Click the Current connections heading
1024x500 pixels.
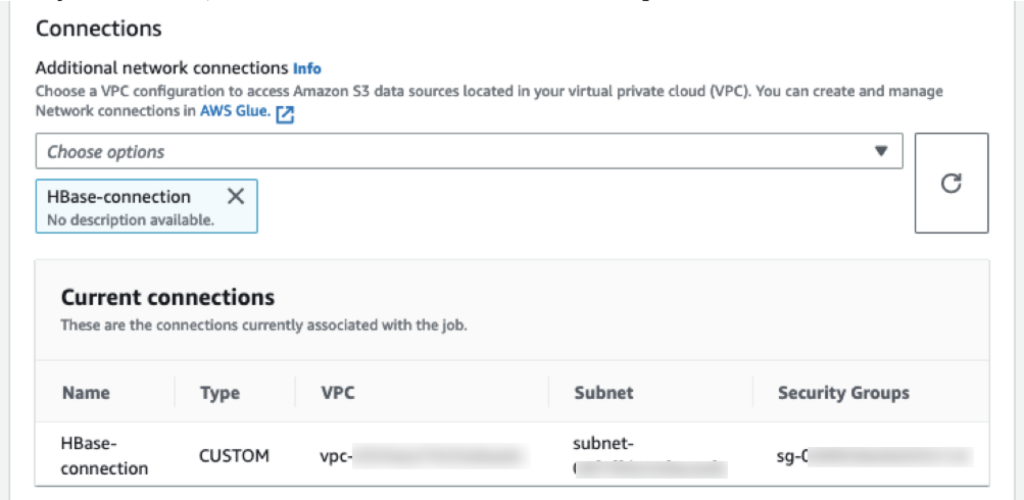coord(167,298)
